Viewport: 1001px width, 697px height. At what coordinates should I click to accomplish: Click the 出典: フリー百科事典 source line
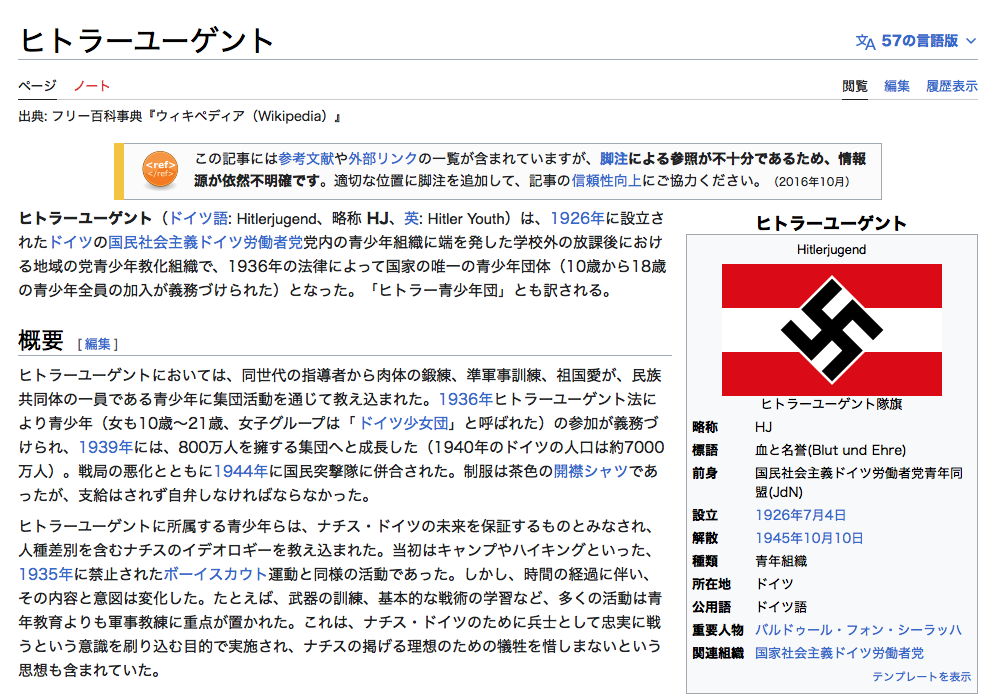coord(180,117)
